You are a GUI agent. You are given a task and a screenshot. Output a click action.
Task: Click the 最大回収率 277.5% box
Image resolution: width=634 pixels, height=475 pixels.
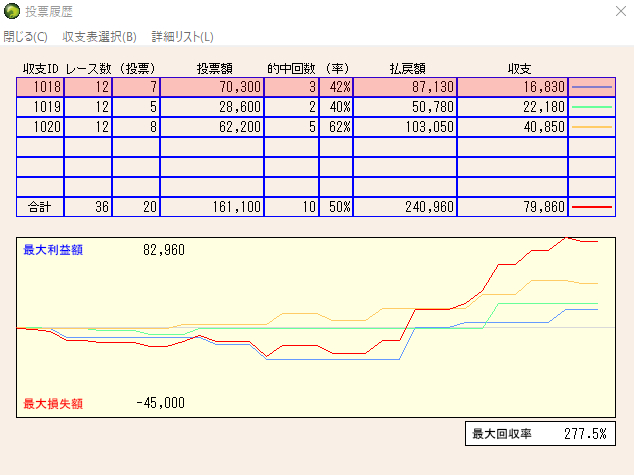coord(540,434)
